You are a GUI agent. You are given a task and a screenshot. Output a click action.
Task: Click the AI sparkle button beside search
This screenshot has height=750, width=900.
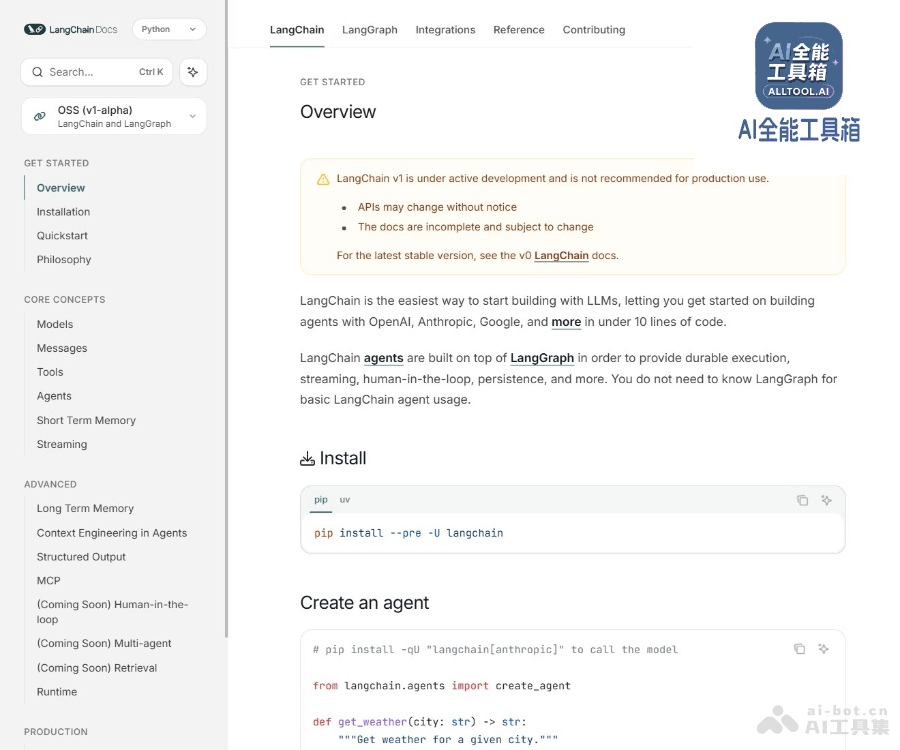tap(193, 72)
